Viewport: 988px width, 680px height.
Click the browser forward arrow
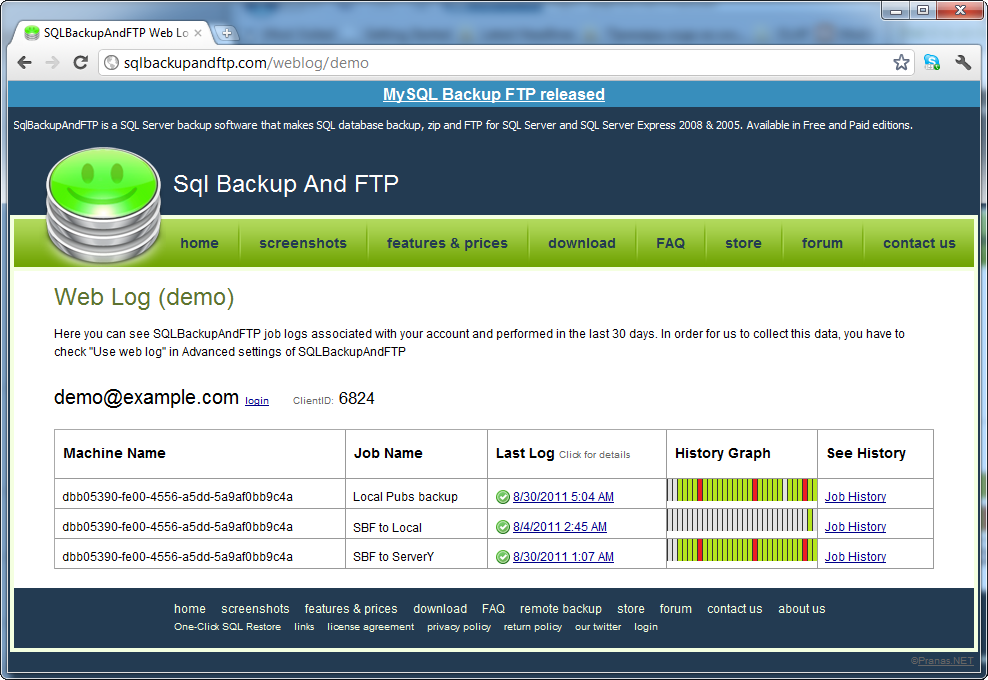[x=52, y=62]
